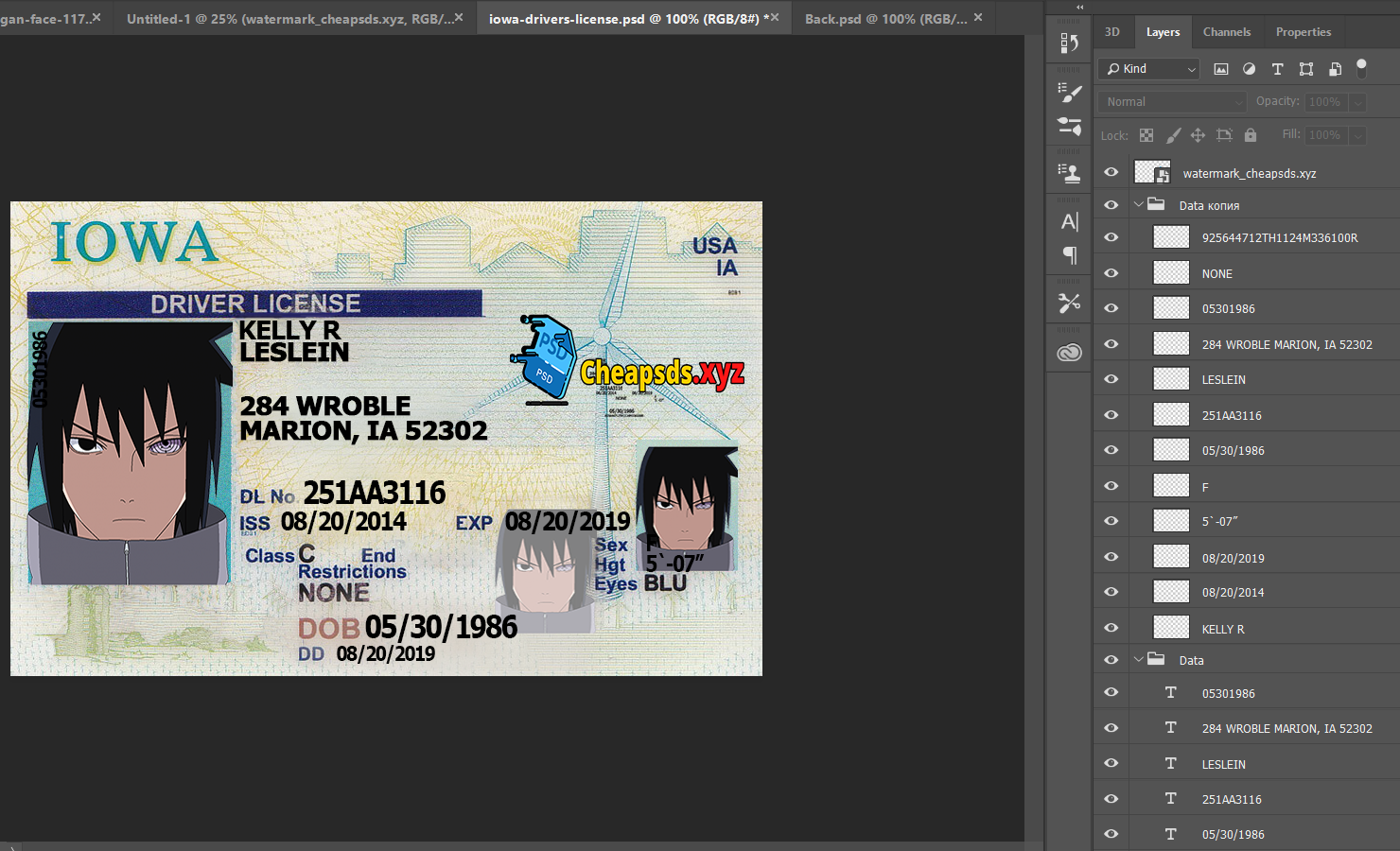Open the Kind filter dropdown
Viewport: 1400px width, 851px height.
1149,69
